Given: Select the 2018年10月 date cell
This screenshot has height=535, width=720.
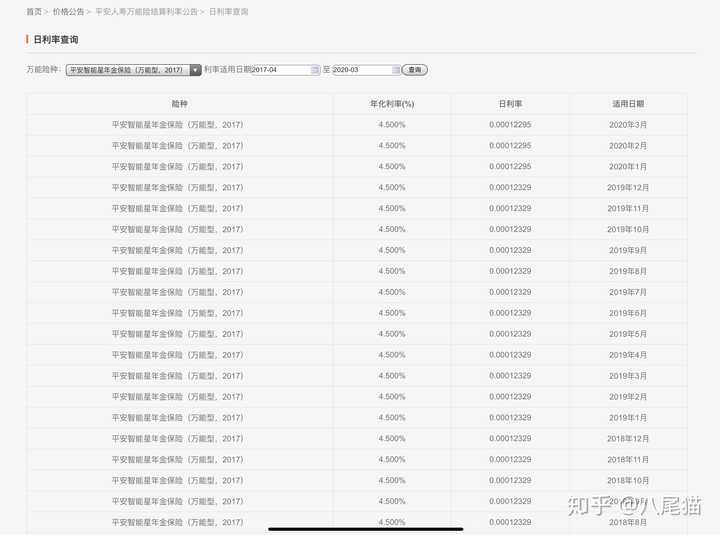Looking at the screenshot, I should tap(628, 480).
